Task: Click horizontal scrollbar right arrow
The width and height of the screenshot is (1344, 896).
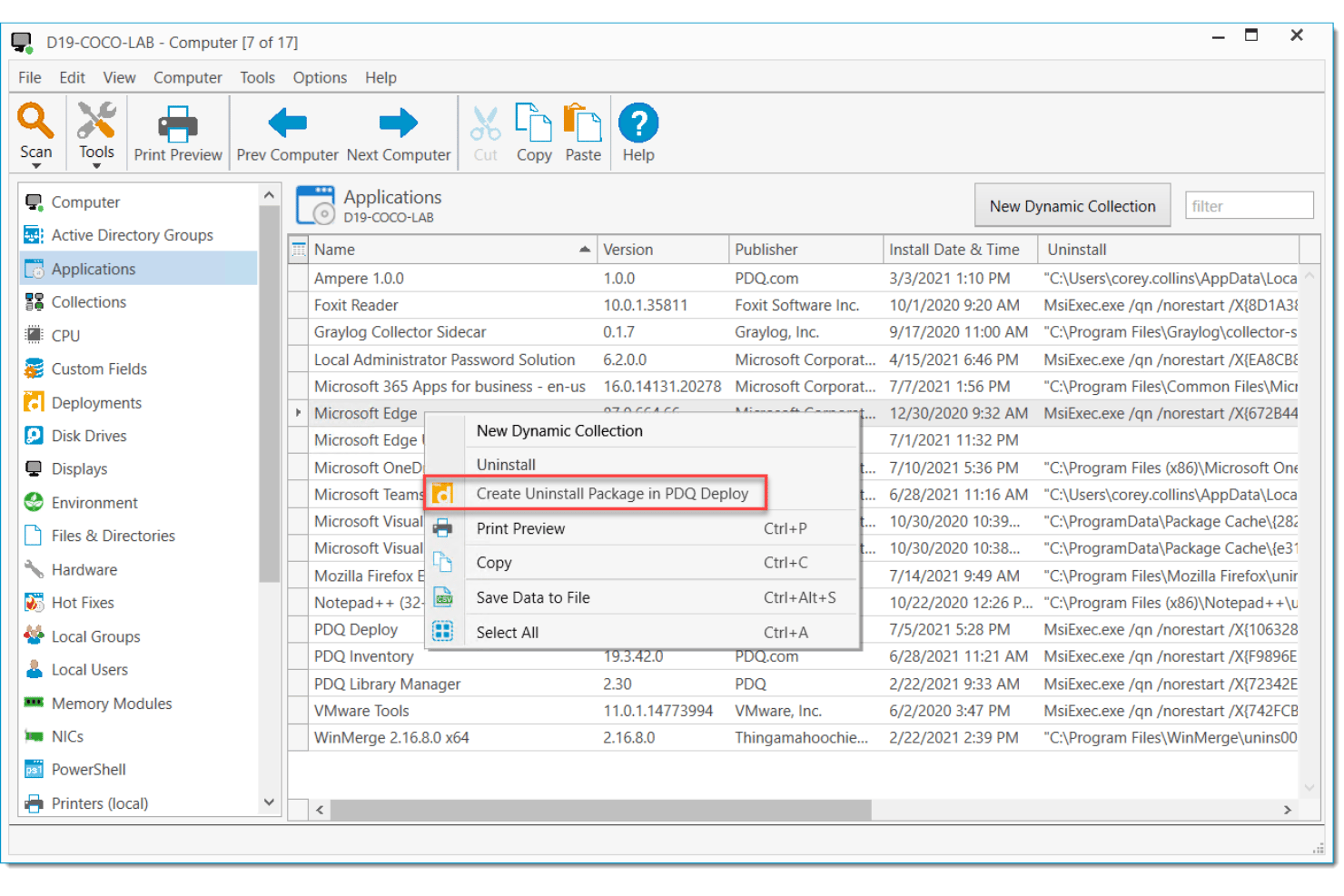Action: pos(1287,810)
